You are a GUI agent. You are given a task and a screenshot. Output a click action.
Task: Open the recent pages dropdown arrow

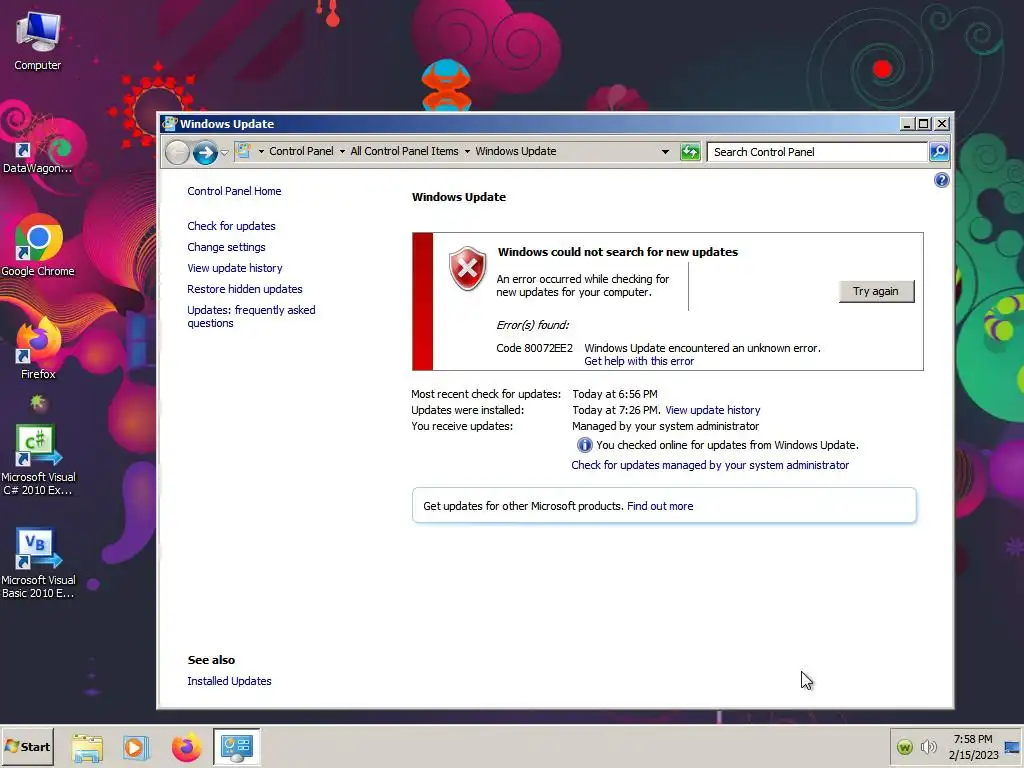pos(224,152)
